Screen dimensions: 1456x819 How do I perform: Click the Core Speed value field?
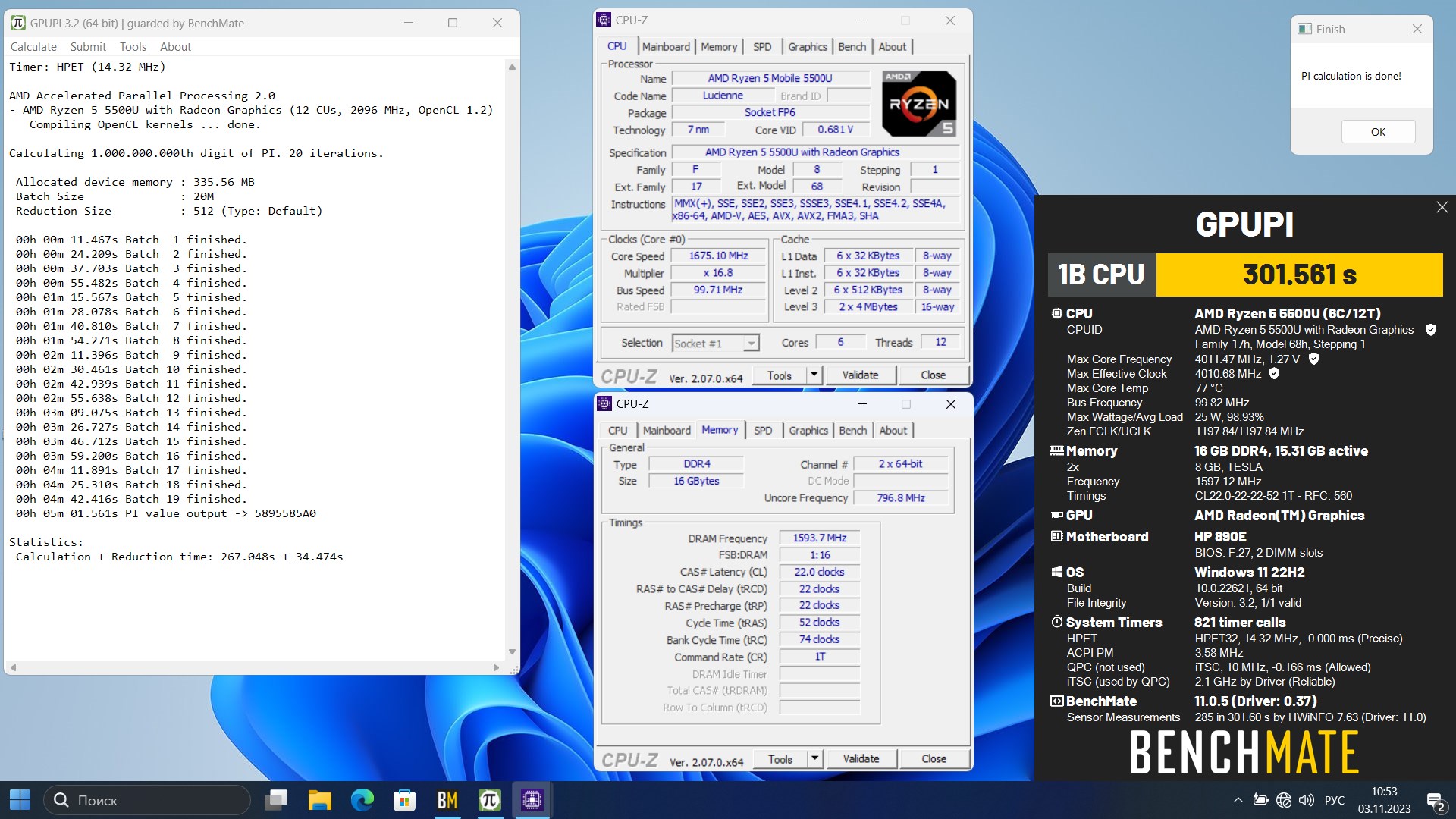click(x=718, y=256)
